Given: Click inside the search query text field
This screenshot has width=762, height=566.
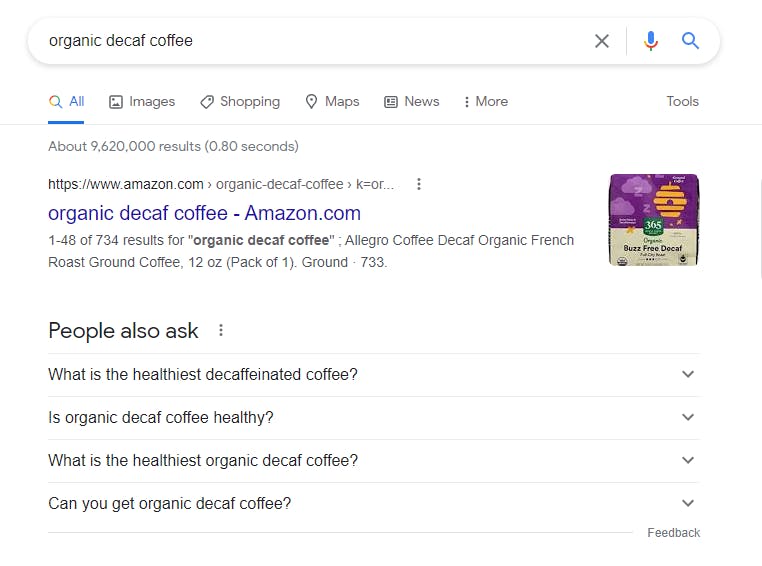Looking at the screenshot, I should pyautogui.click(x=316, y=41).
